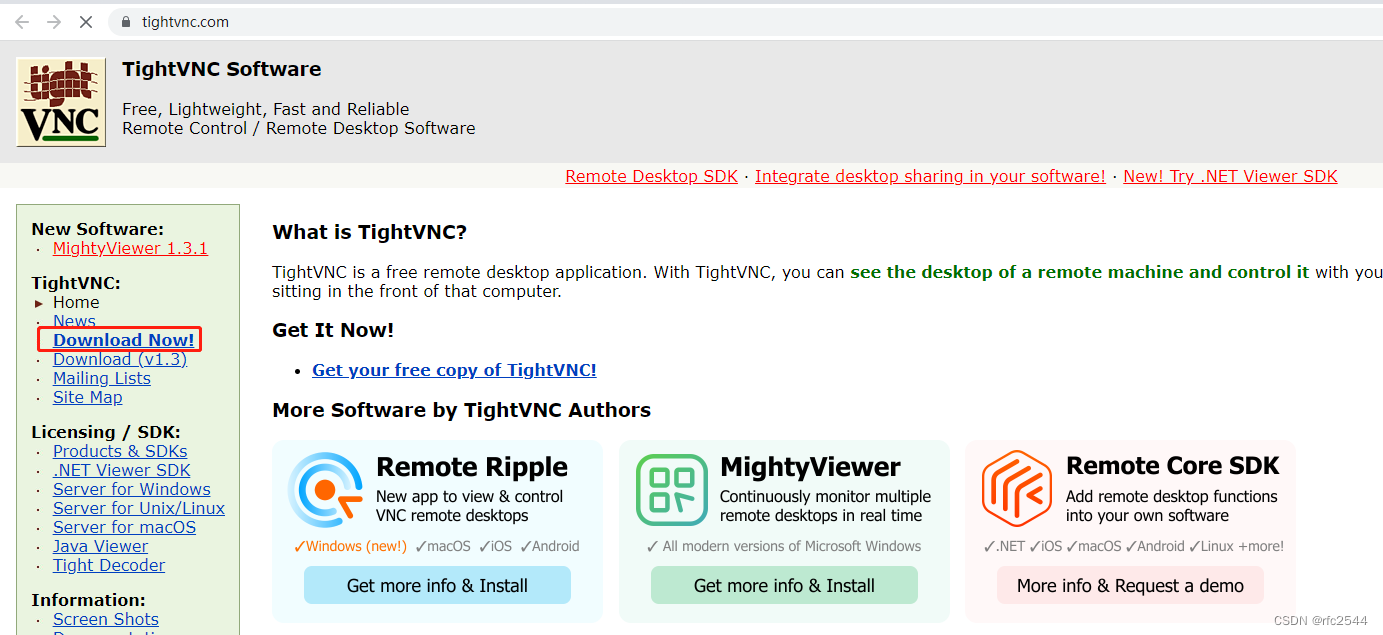Screen dimensions: 1383x635
Task: Click the Remote Ripple logo icon
Action: 325,489
